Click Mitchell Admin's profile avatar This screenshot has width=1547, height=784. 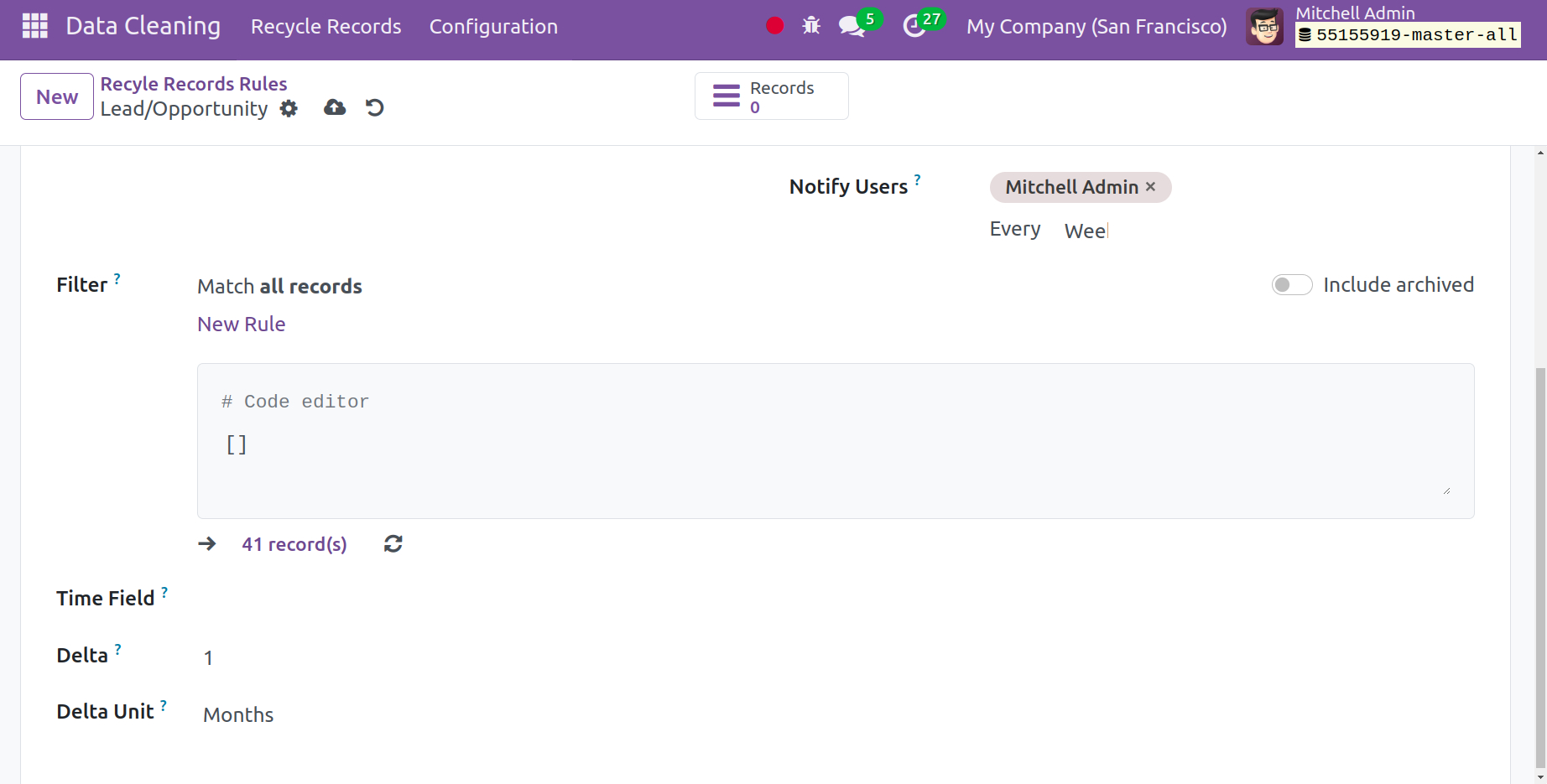click(1264, 26)
